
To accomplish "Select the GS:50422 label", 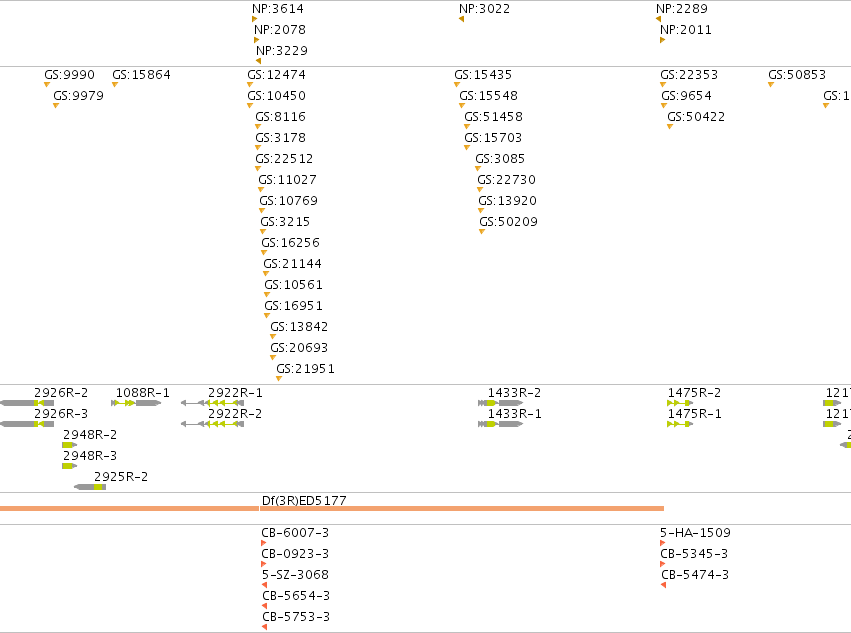I will (x=696, y=117).
